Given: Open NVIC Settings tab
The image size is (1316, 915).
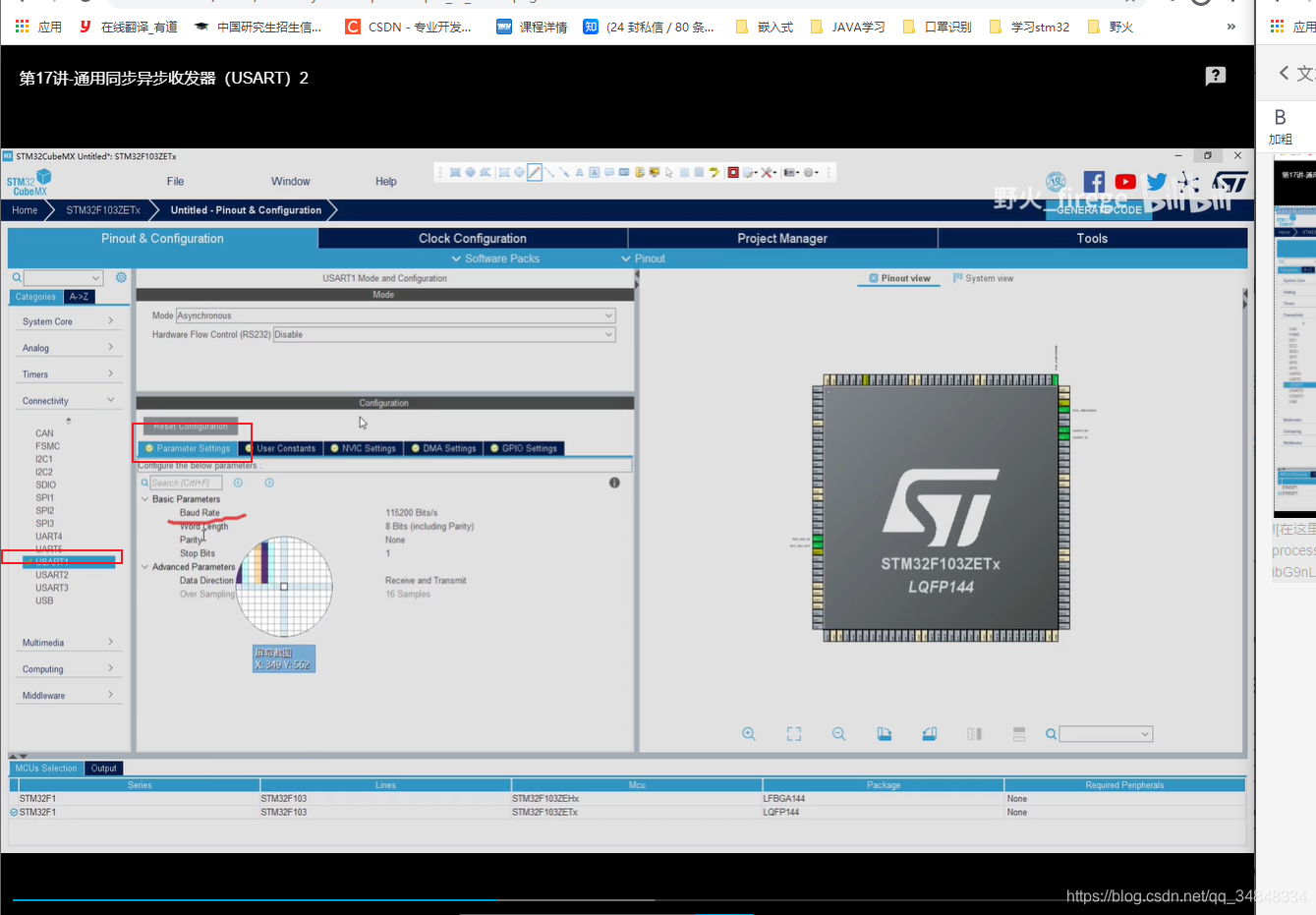Looking at the screenshot, I should pos(363,448).
